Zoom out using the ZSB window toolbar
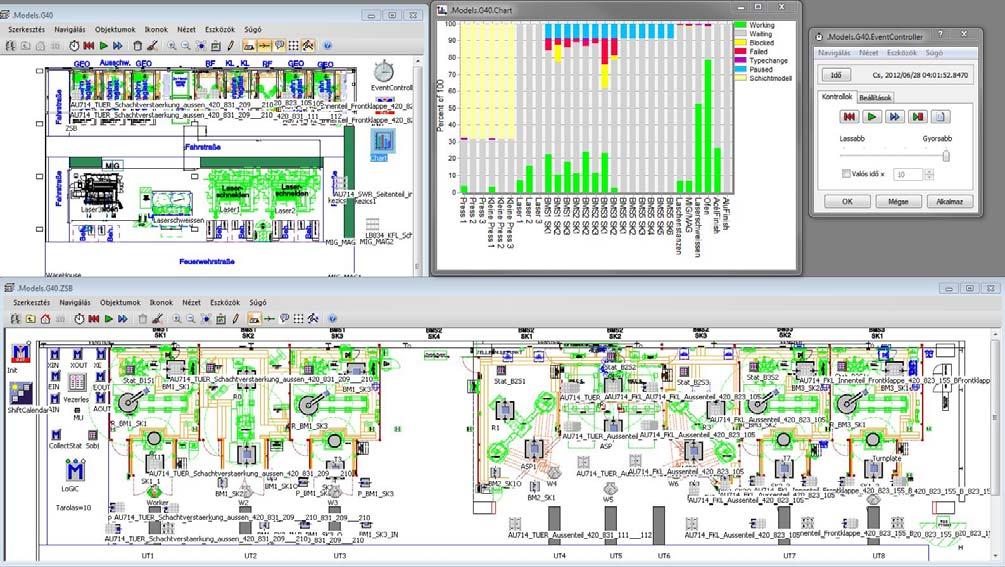This screenshot has height=567, width=1005. coord(191,319)
